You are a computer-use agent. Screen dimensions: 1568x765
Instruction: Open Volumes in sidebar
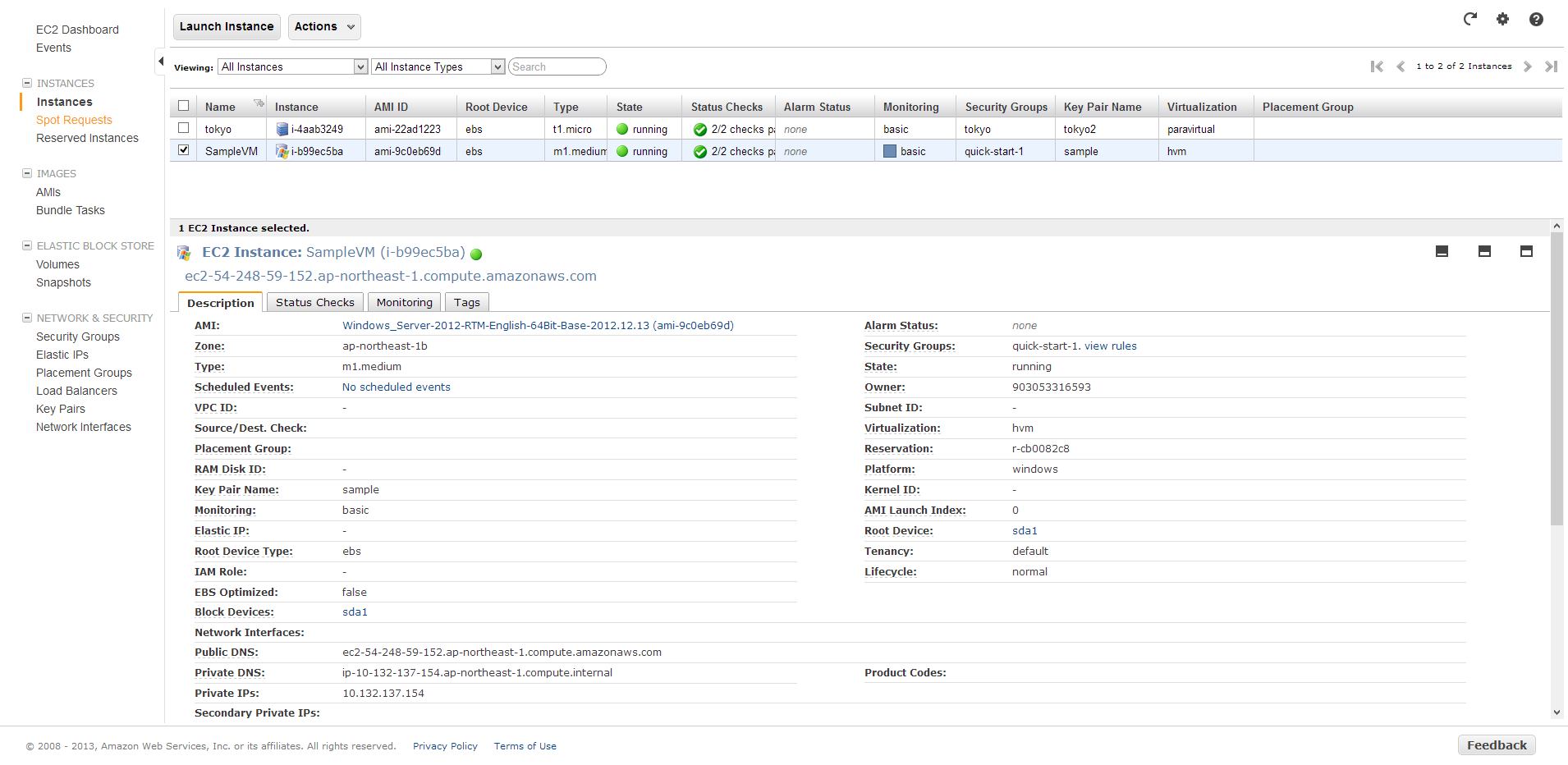tap(57, 264)
